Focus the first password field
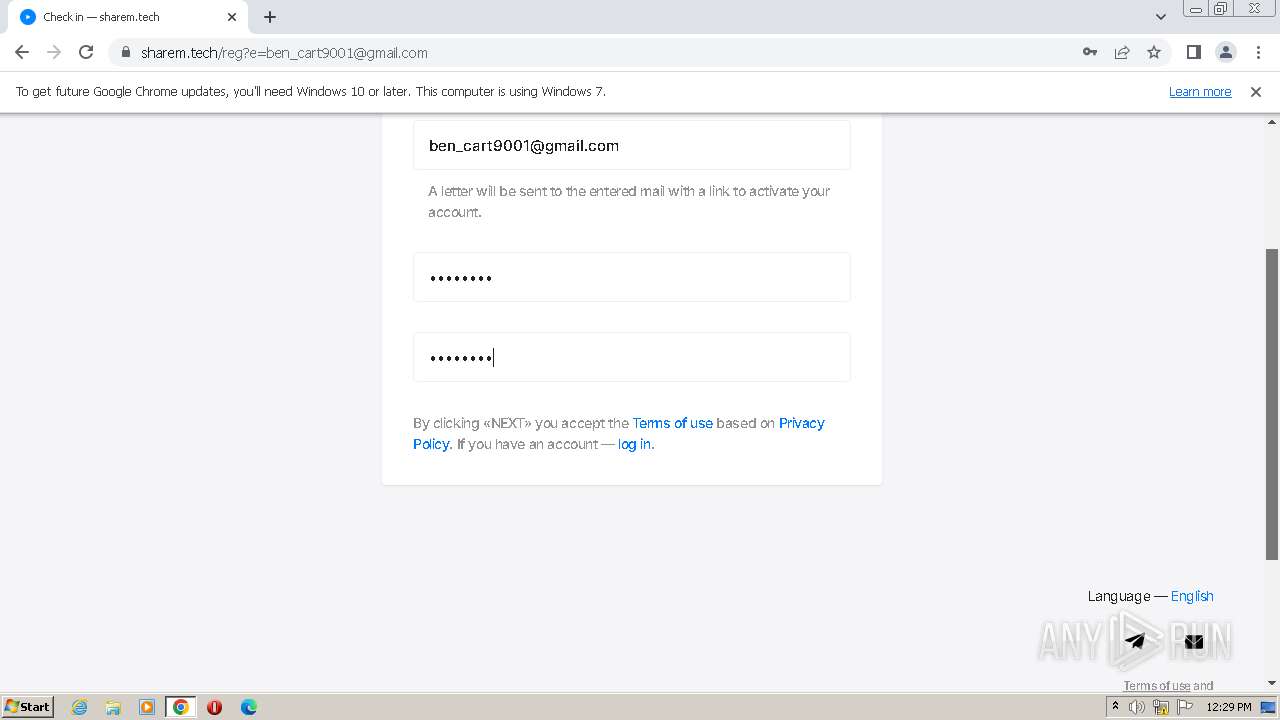Image resolution: width=1280 pixels, height=720 pixels. [632, 277]
